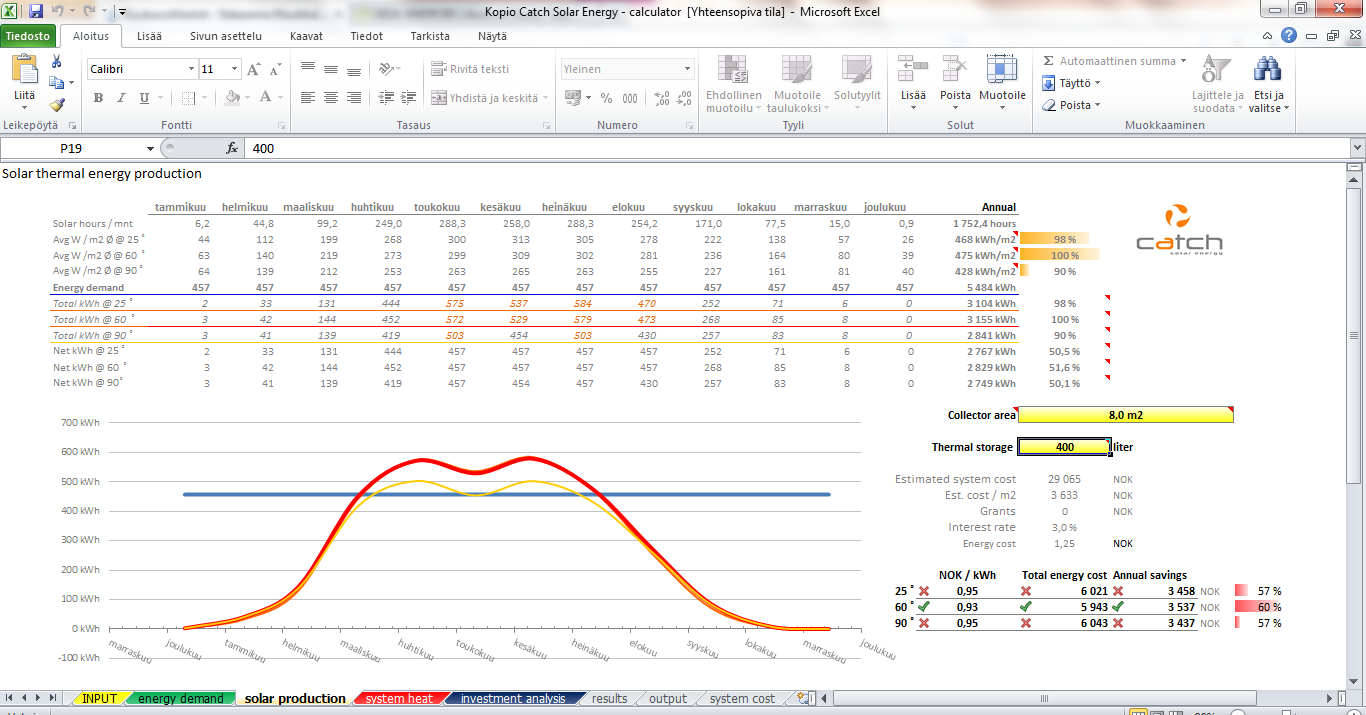Open Quick Access Toolbar customize dropdown
Screen dimensions: 1366x715
pyautogui.click(x=121, y=12)
